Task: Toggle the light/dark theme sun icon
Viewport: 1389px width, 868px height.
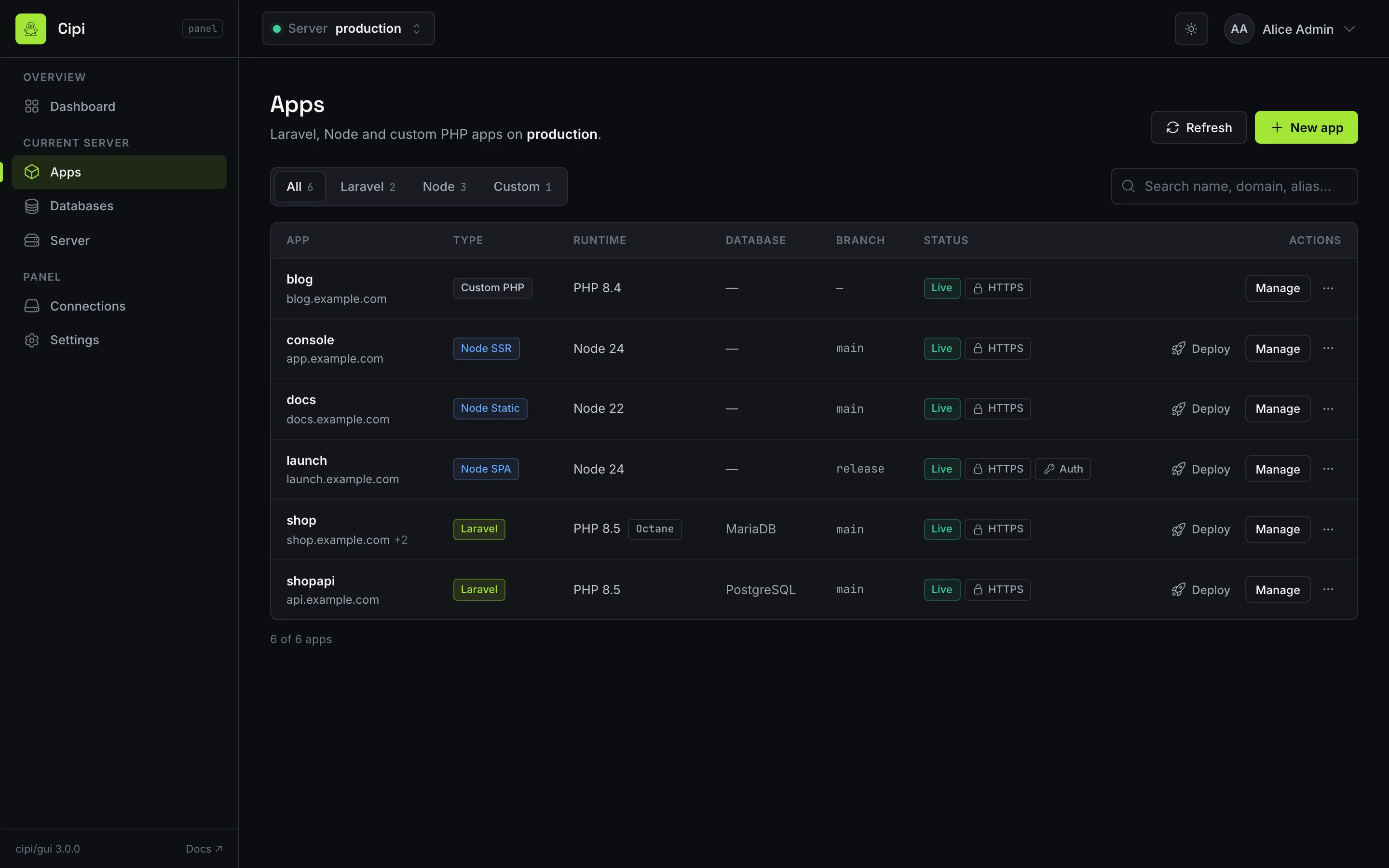Action: point(1191,29)
